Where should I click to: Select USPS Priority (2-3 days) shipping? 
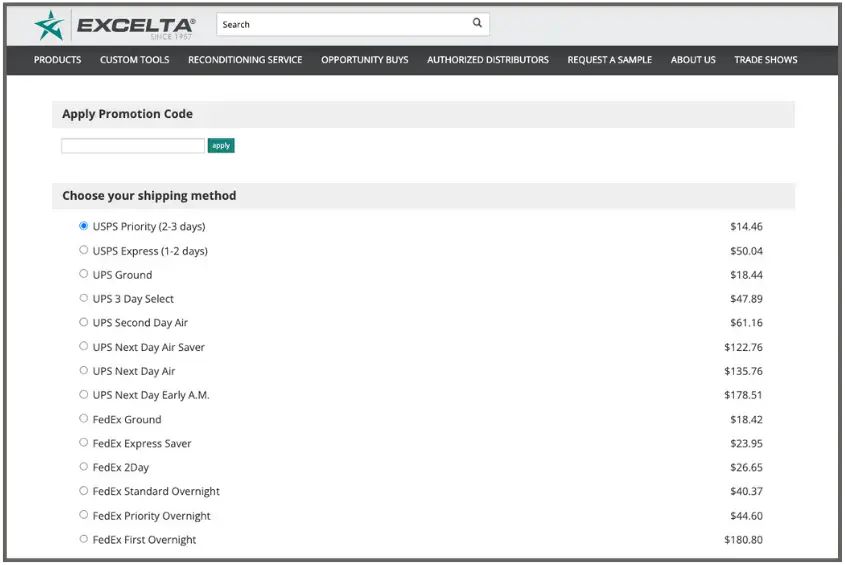pyautogui.click(x=84, y=226)
